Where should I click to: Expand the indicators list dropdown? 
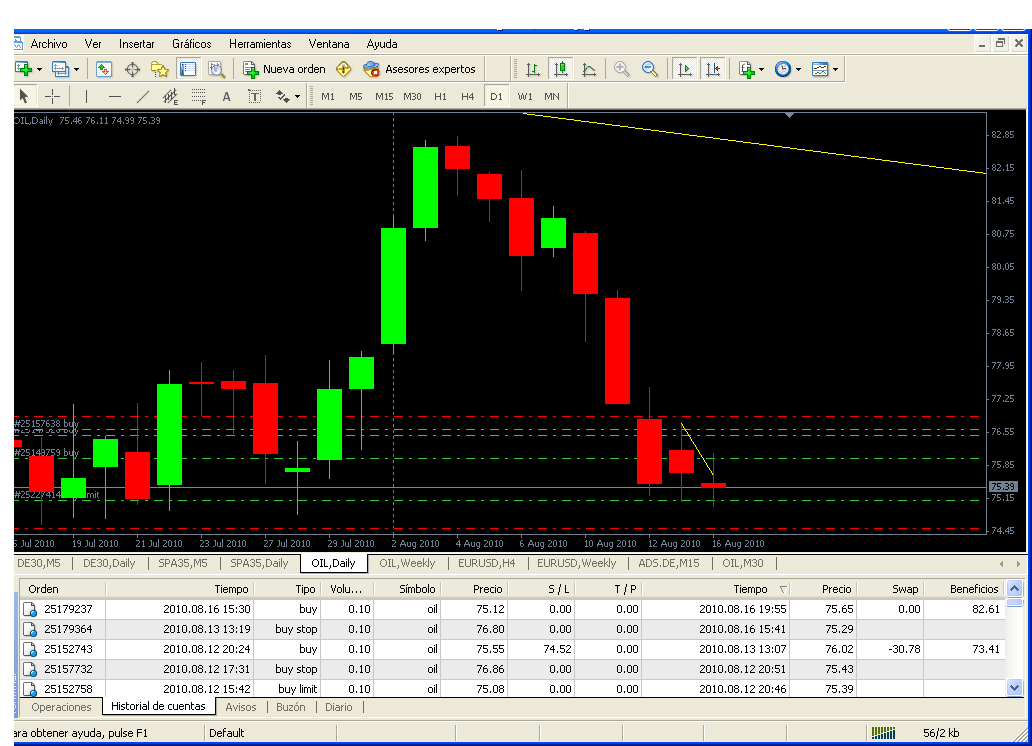point(761,69)
